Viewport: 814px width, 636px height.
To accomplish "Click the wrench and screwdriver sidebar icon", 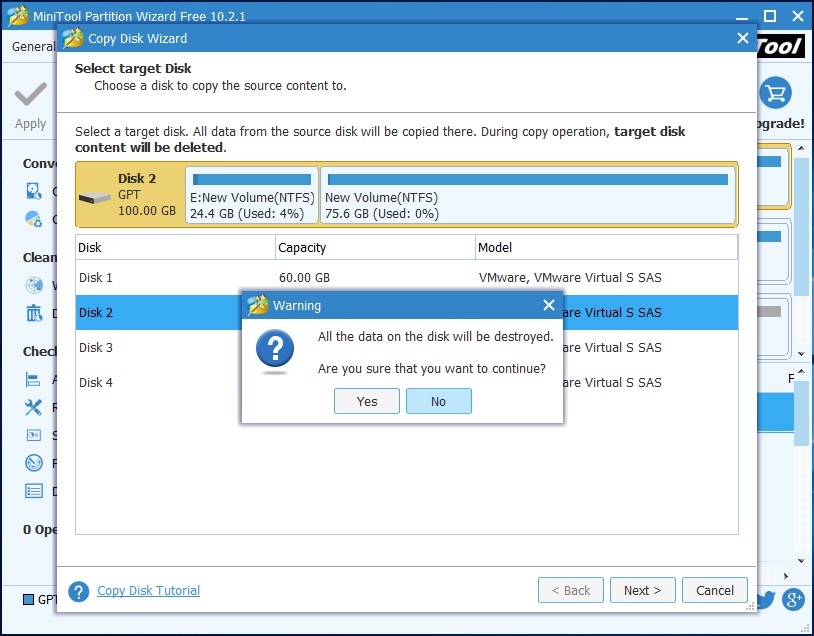I will point(34,407).
